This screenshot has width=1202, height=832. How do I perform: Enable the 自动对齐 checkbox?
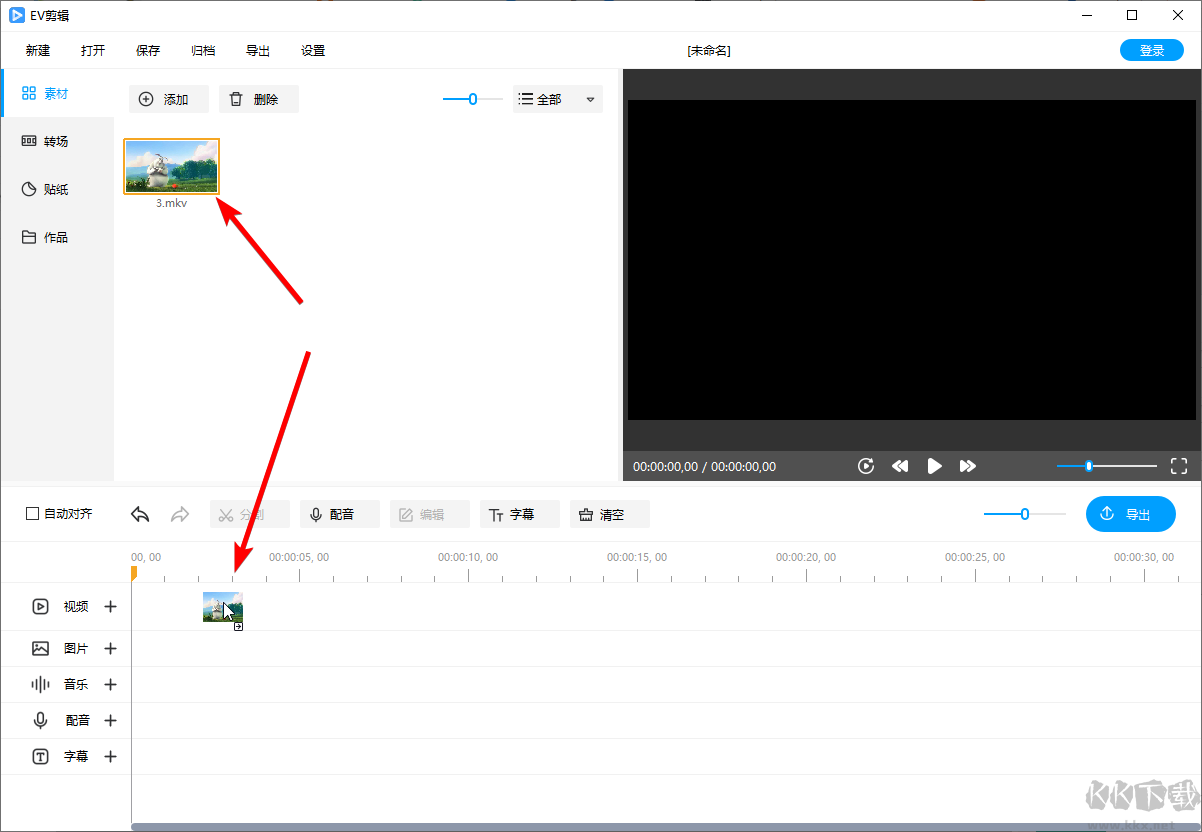pos(33,514)
